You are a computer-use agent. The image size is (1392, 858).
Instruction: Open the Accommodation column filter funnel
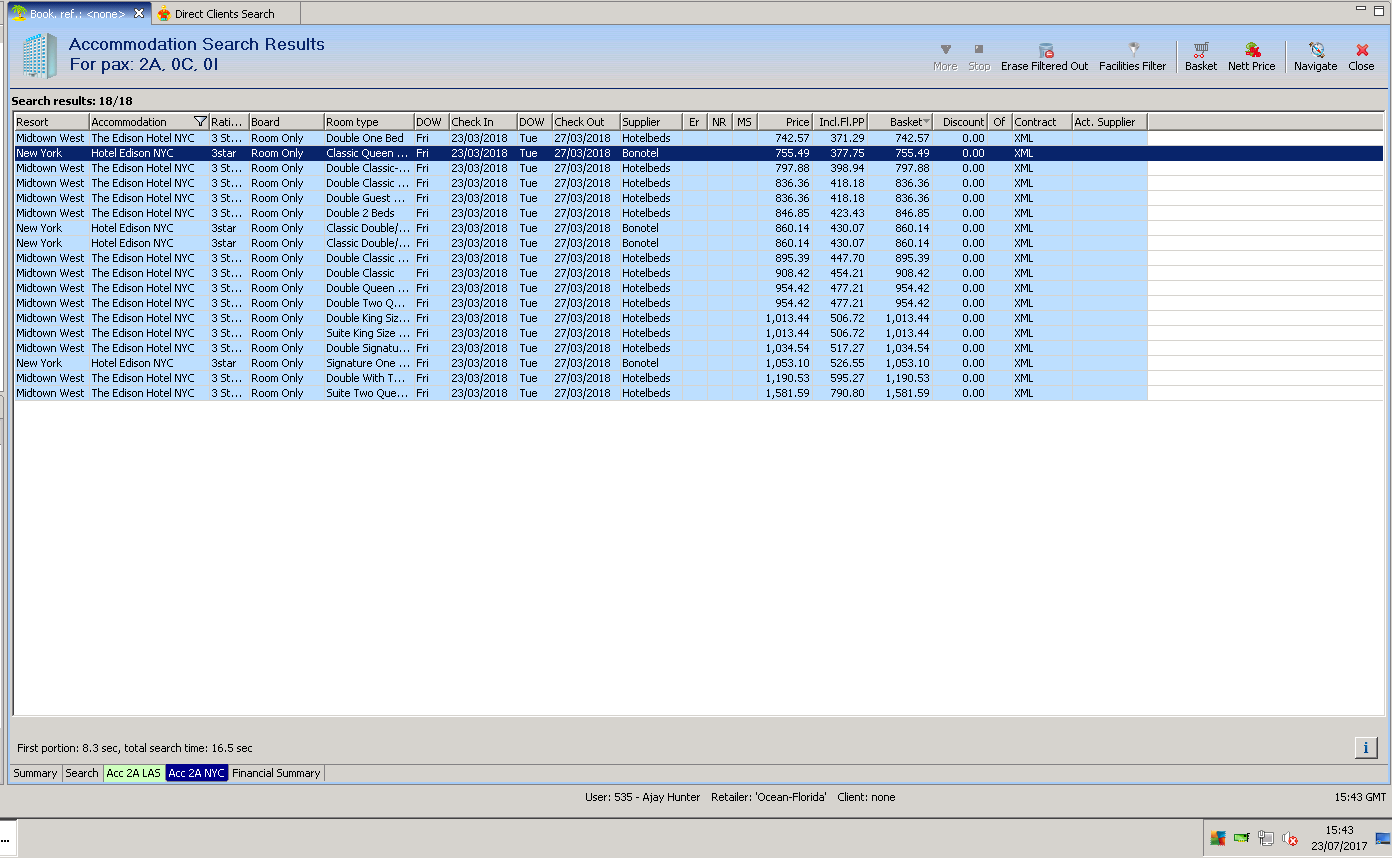tap(200, 122)
